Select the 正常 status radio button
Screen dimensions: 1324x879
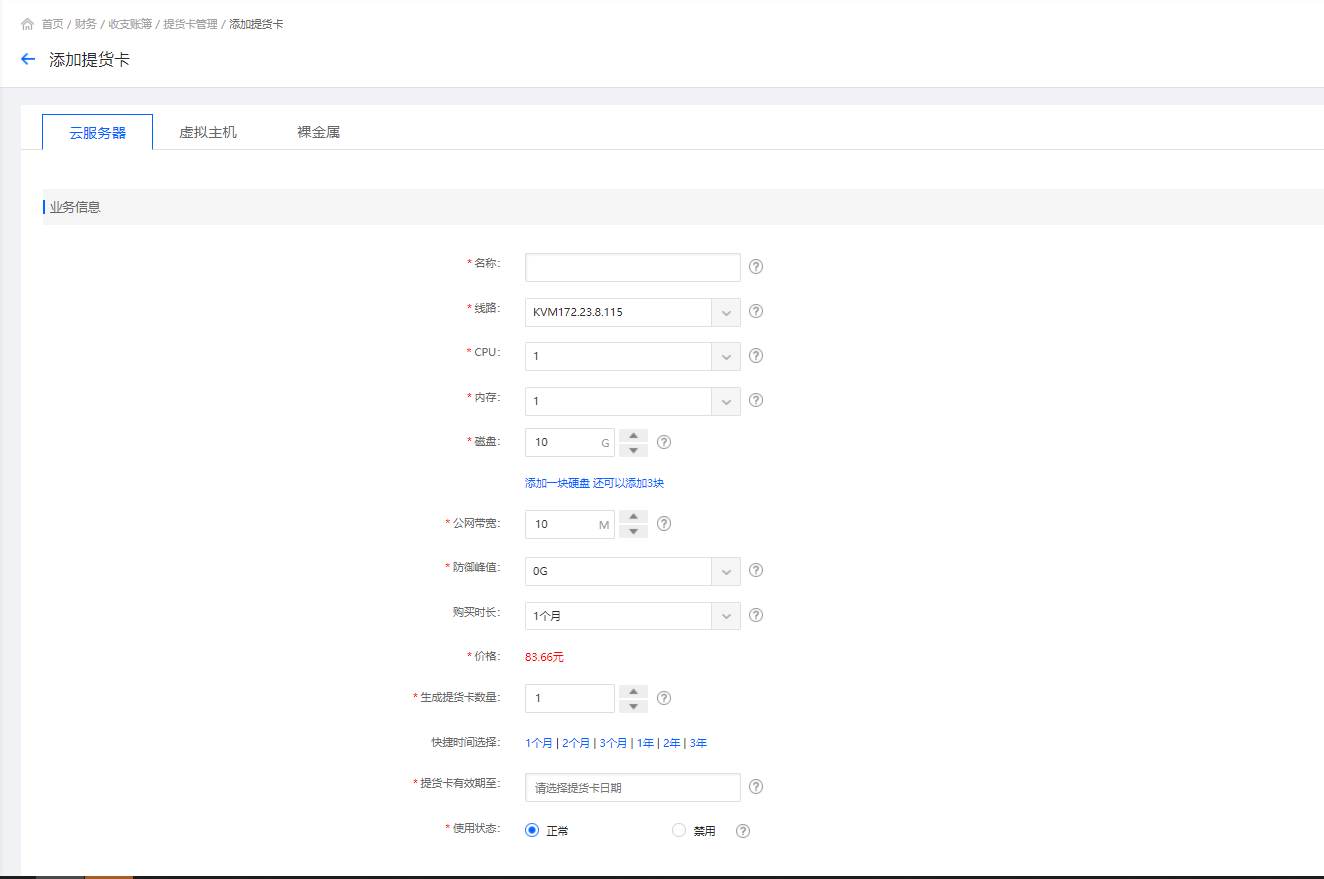tap(532, 830)
